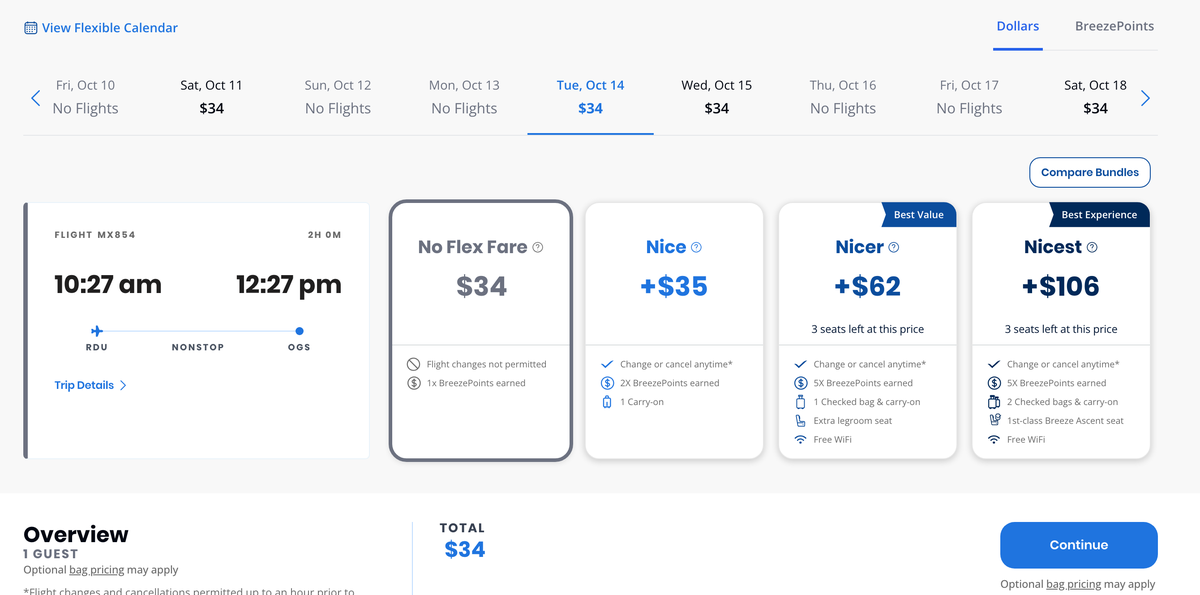Select Wed, Oct 15 date tab
The width and height of the screenshot is (1200, 595).
pyautogui.click(x=717, y=97)
